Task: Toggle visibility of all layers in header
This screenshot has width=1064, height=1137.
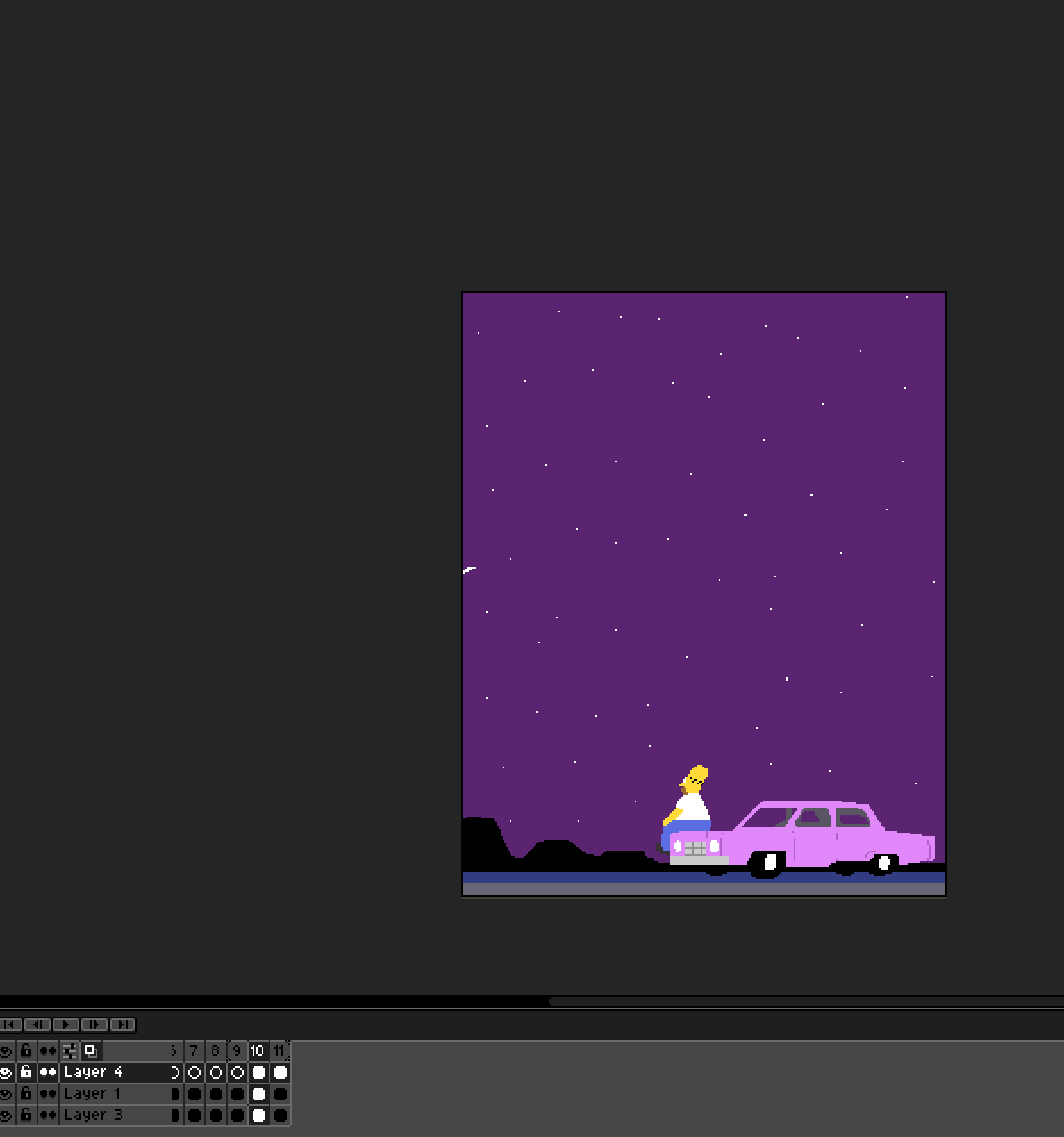Action: (x=6, y=1050)
